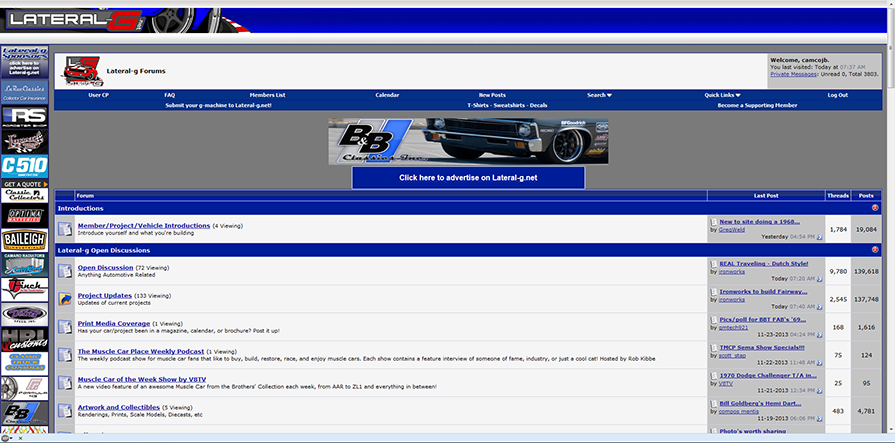Click the Print Media Coverage forum status icon
This screenshot has height=443, width=895.
(x=65, y=327)
